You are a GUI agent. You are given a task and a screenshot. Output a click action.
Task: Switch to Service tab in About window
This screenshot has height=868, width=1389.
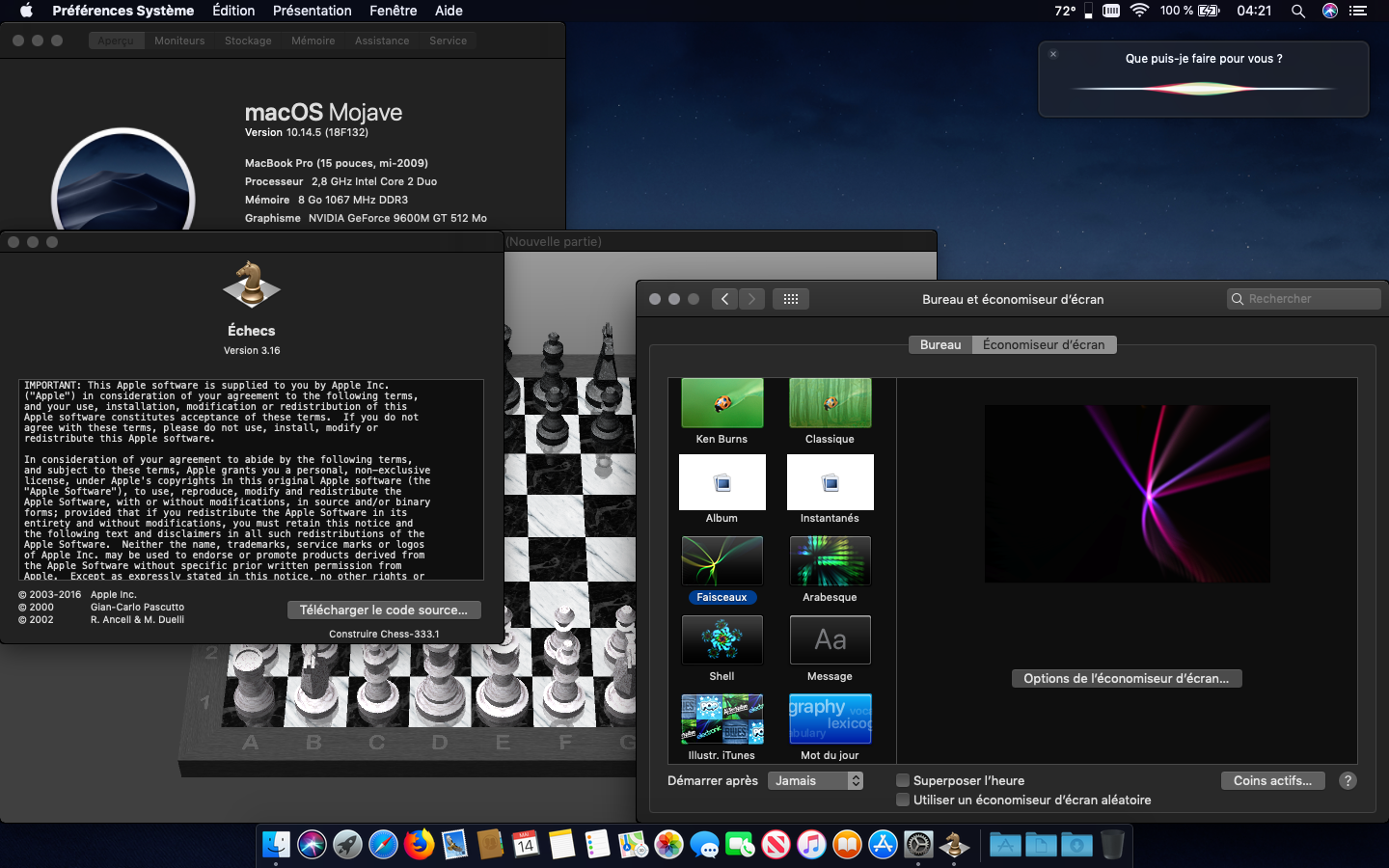click(x=448, y=41)
